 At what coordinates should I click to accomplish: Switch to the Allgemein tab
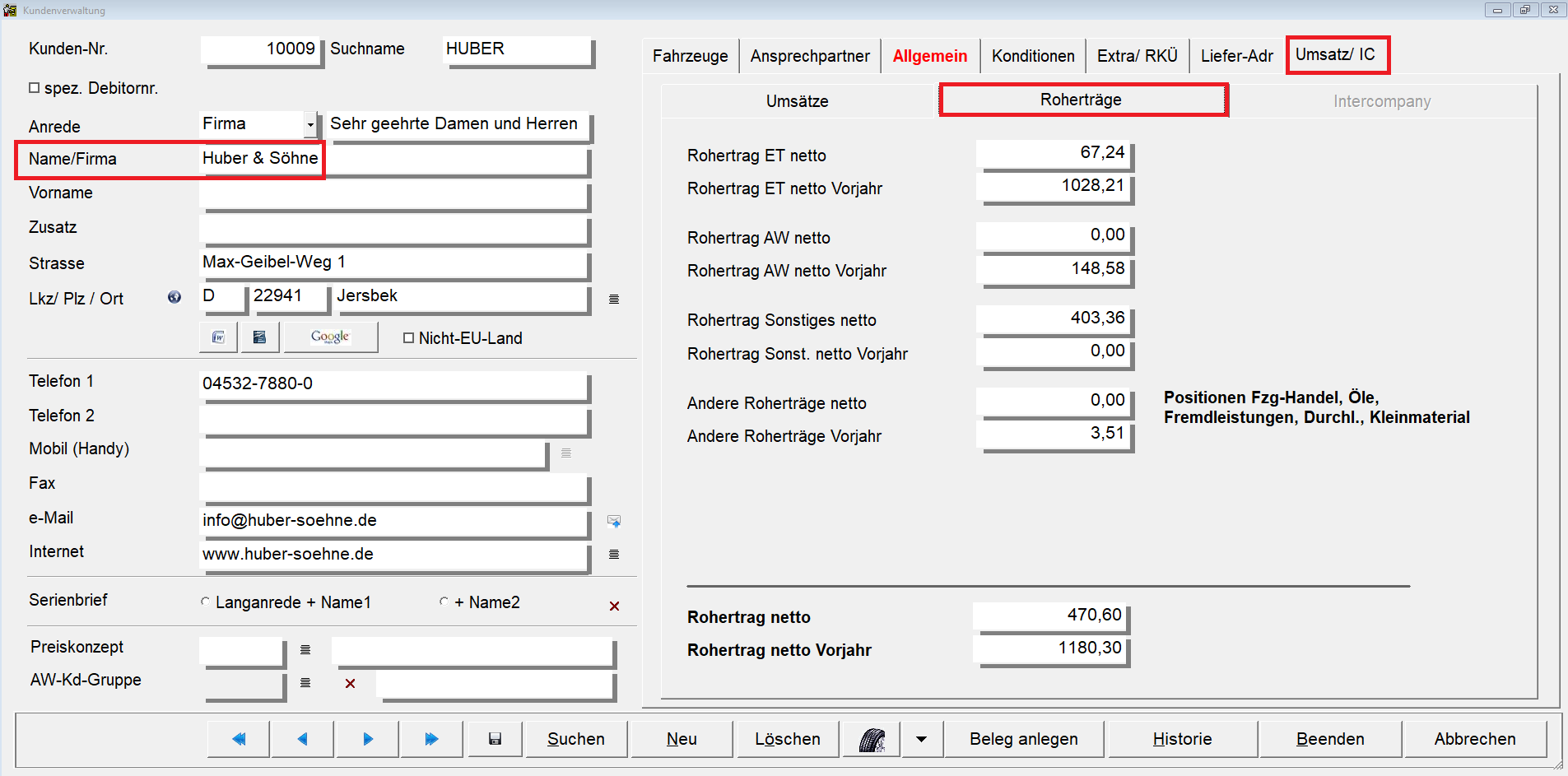930,56
